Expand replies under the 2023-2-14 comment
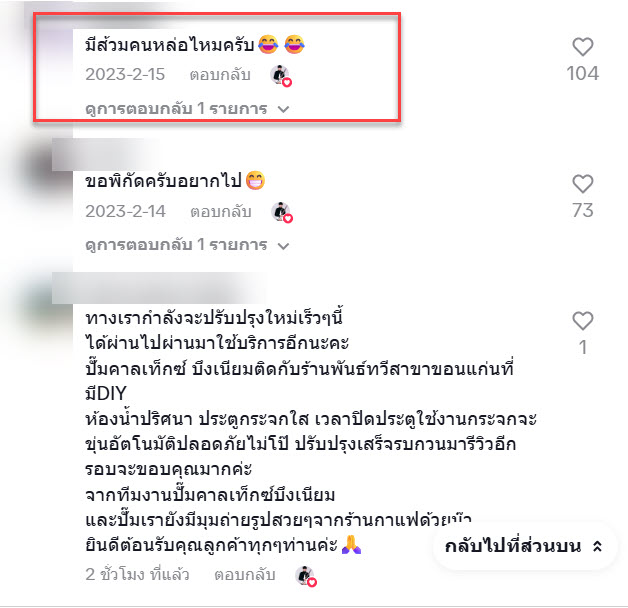This screenshot has width=628, height=608. point(187,245)
